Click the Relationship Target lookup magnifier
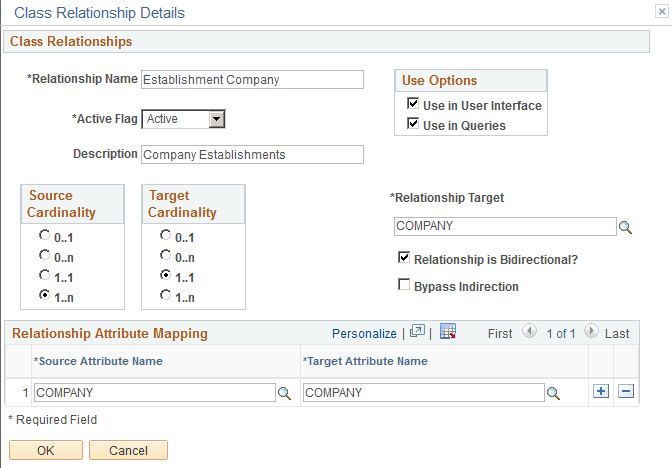 [626, 227]
